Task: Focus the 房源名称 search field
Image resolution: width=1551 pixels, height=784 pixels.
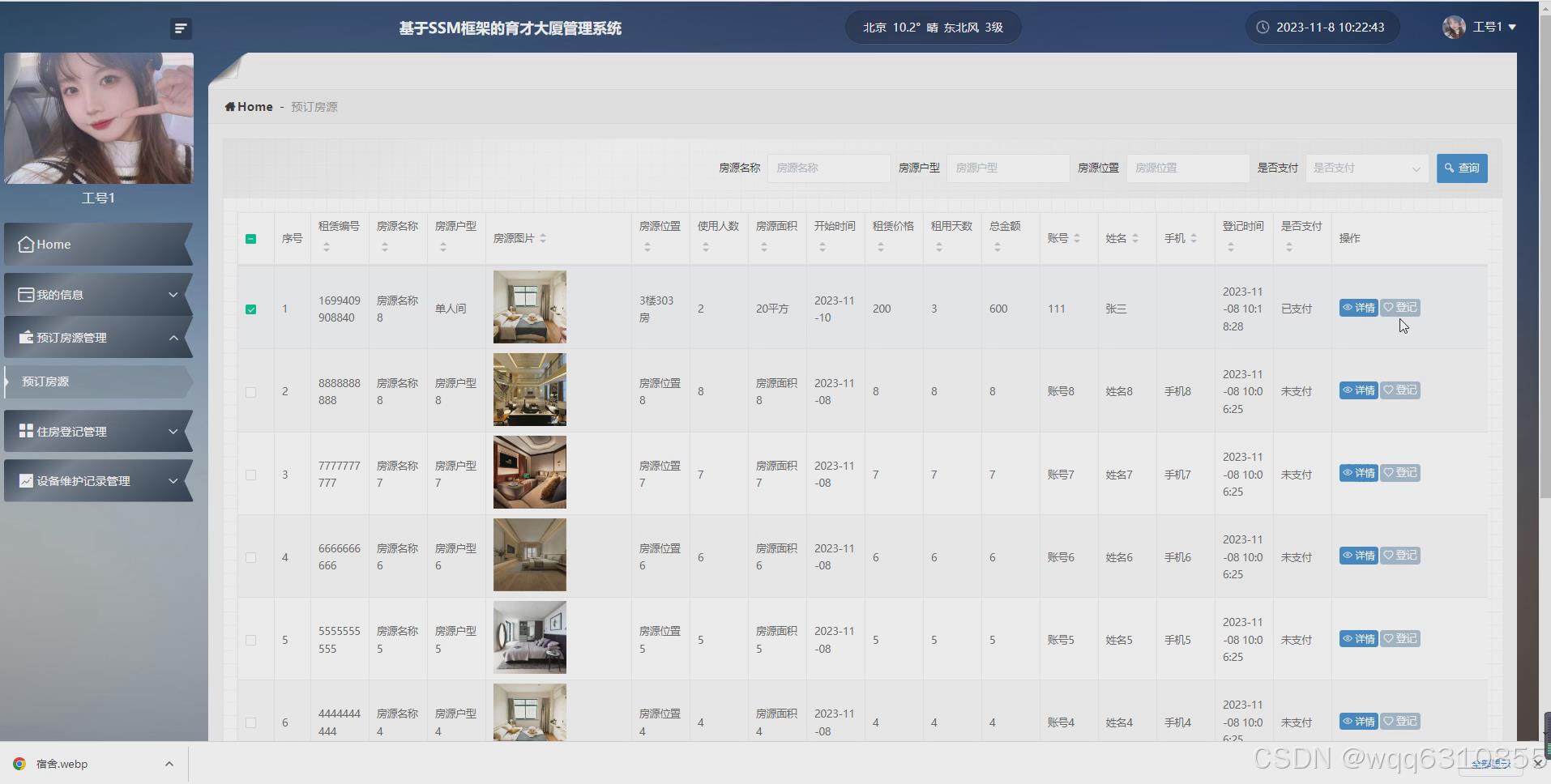Action: click(829, 168)
